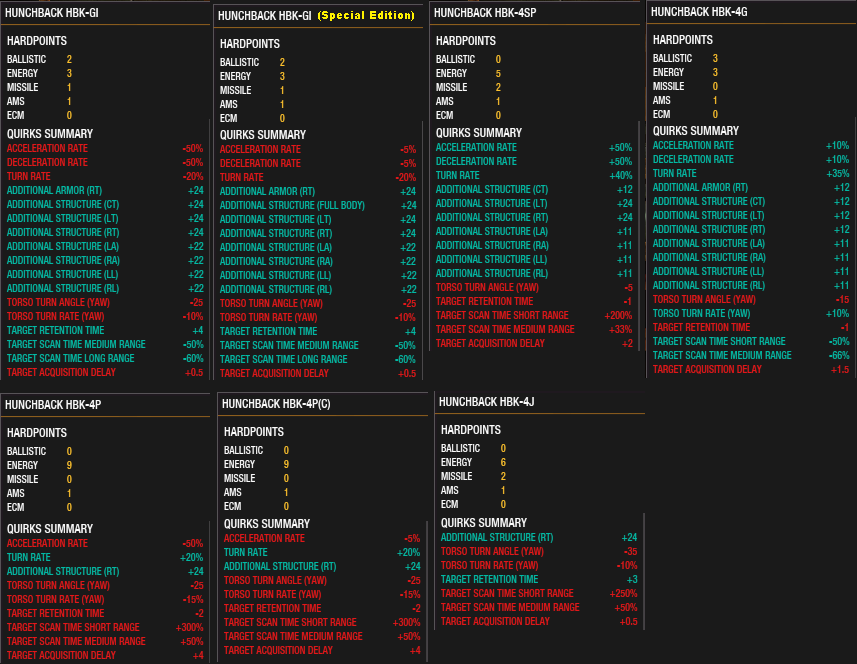Screen dimensions: 857x664
Task: Select TARGET SCAN TIME MEDIUM RANGE +33% quirk
Action: [534, 330]
